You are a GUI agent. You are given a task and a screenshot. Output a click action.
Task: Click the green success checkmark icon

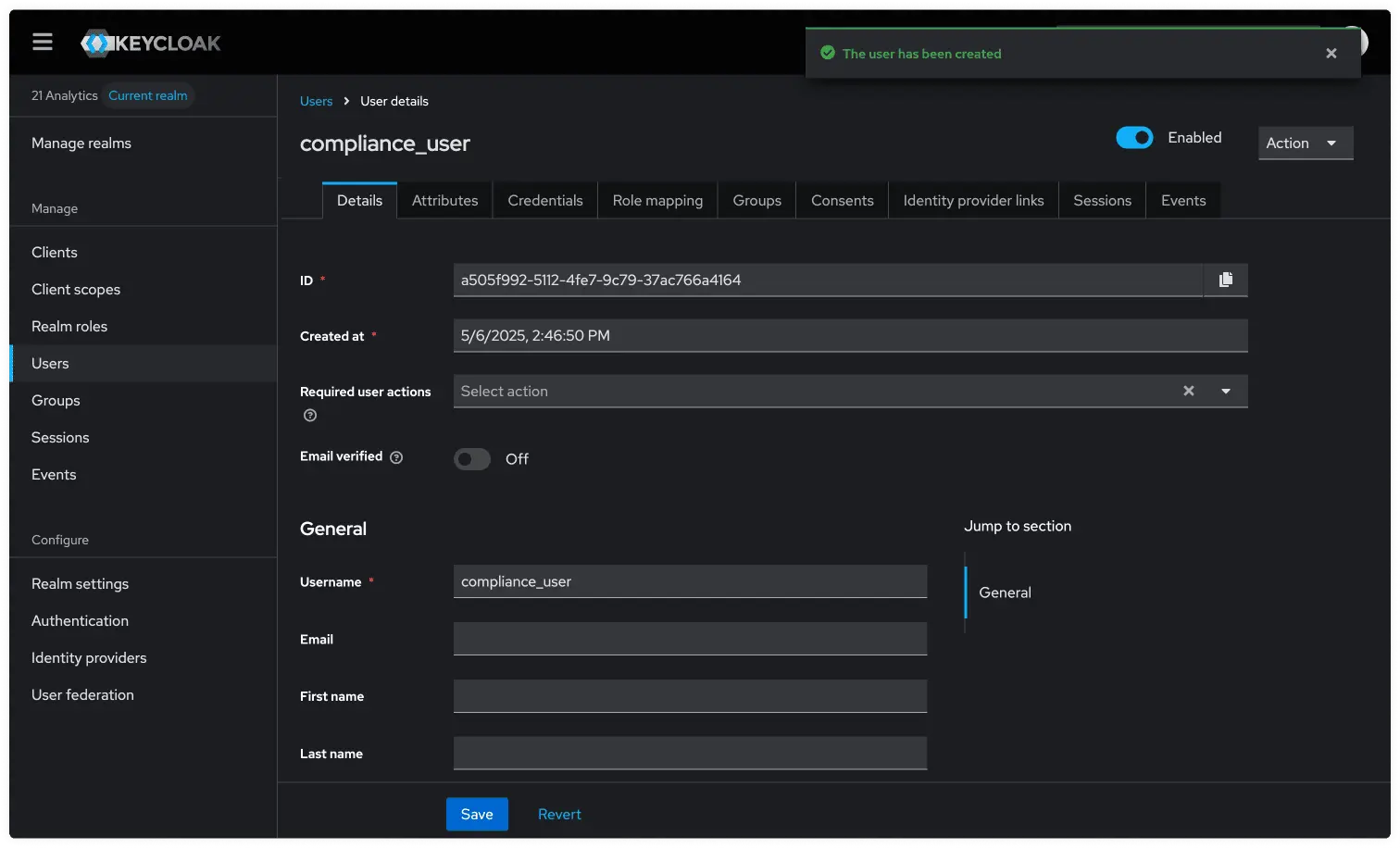[827, 53]
